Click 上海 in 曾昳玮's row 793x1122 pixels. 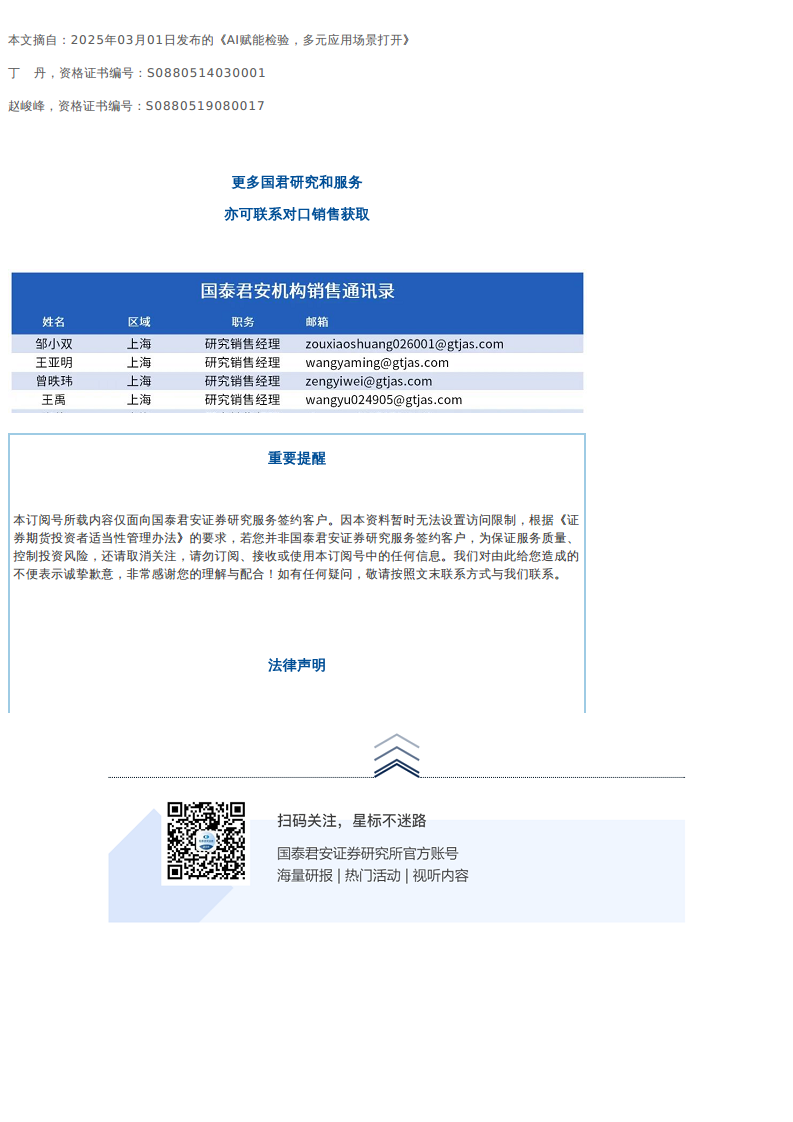(x=140, y=381)
